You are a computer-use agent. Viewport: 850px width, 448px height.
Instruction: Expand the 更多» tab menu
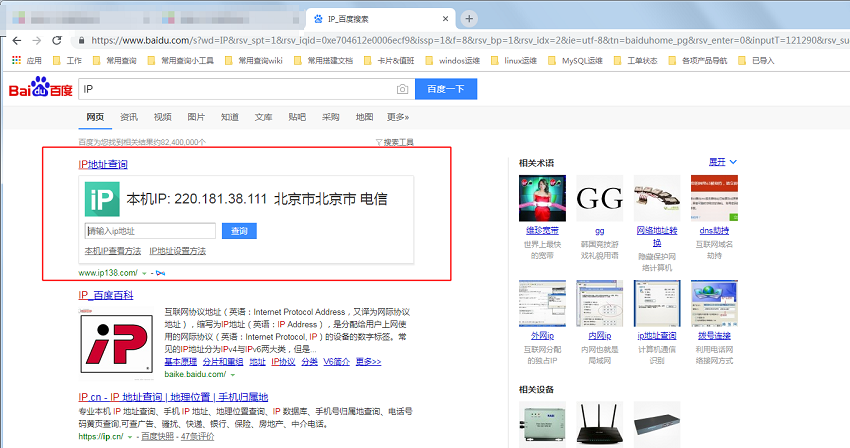click(x=398, y=117)
